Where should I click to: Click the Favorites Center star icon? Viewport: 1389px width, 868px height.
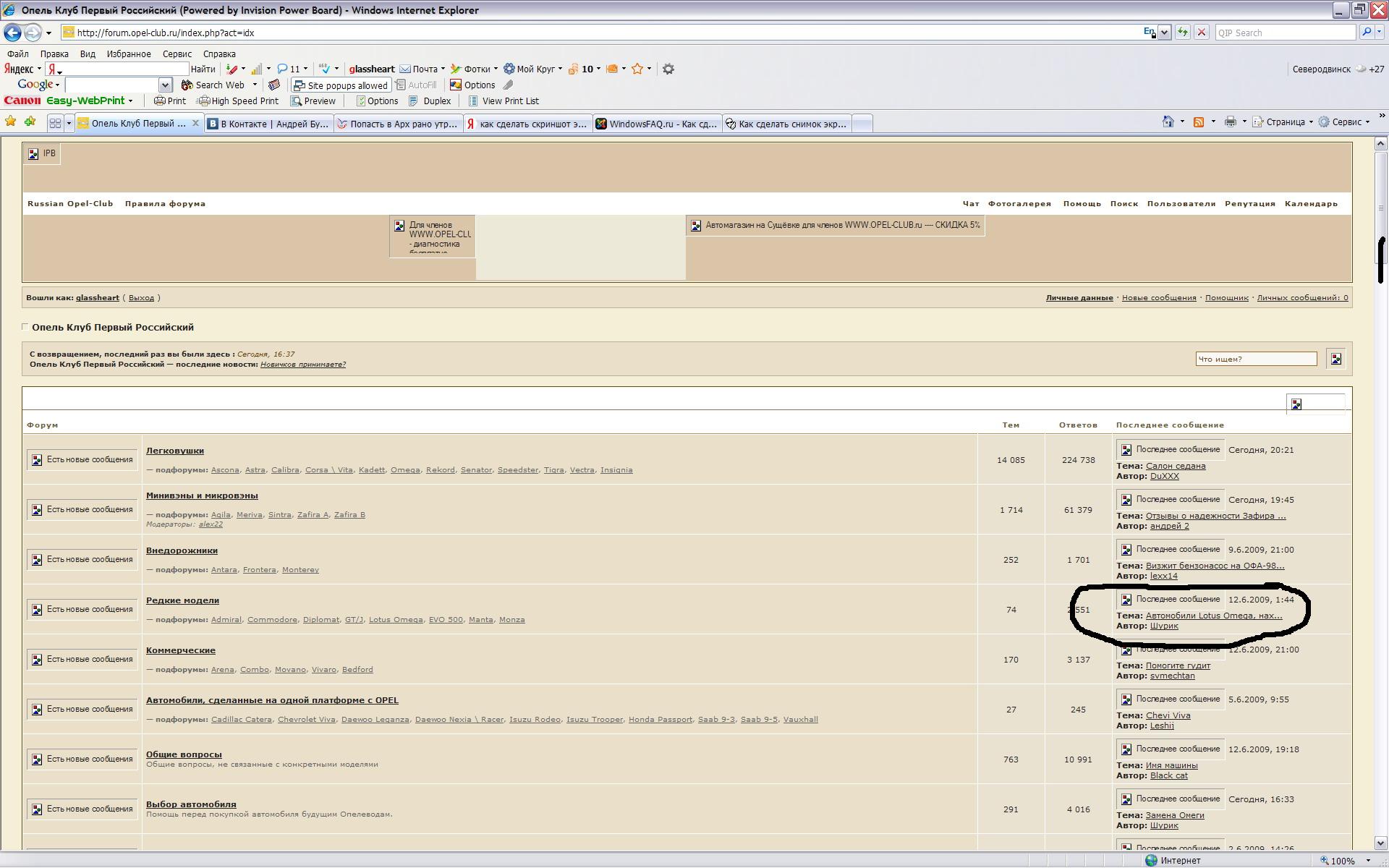(10, 122)
